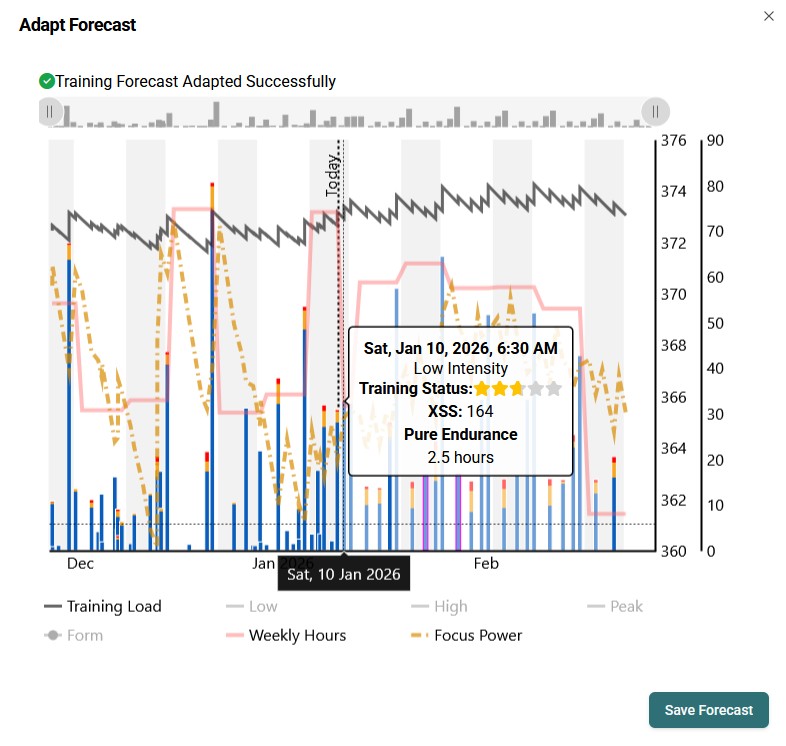Toggle the Form legend entry on
This screenshot has width=786, height=746.
[x=74, y=635]
